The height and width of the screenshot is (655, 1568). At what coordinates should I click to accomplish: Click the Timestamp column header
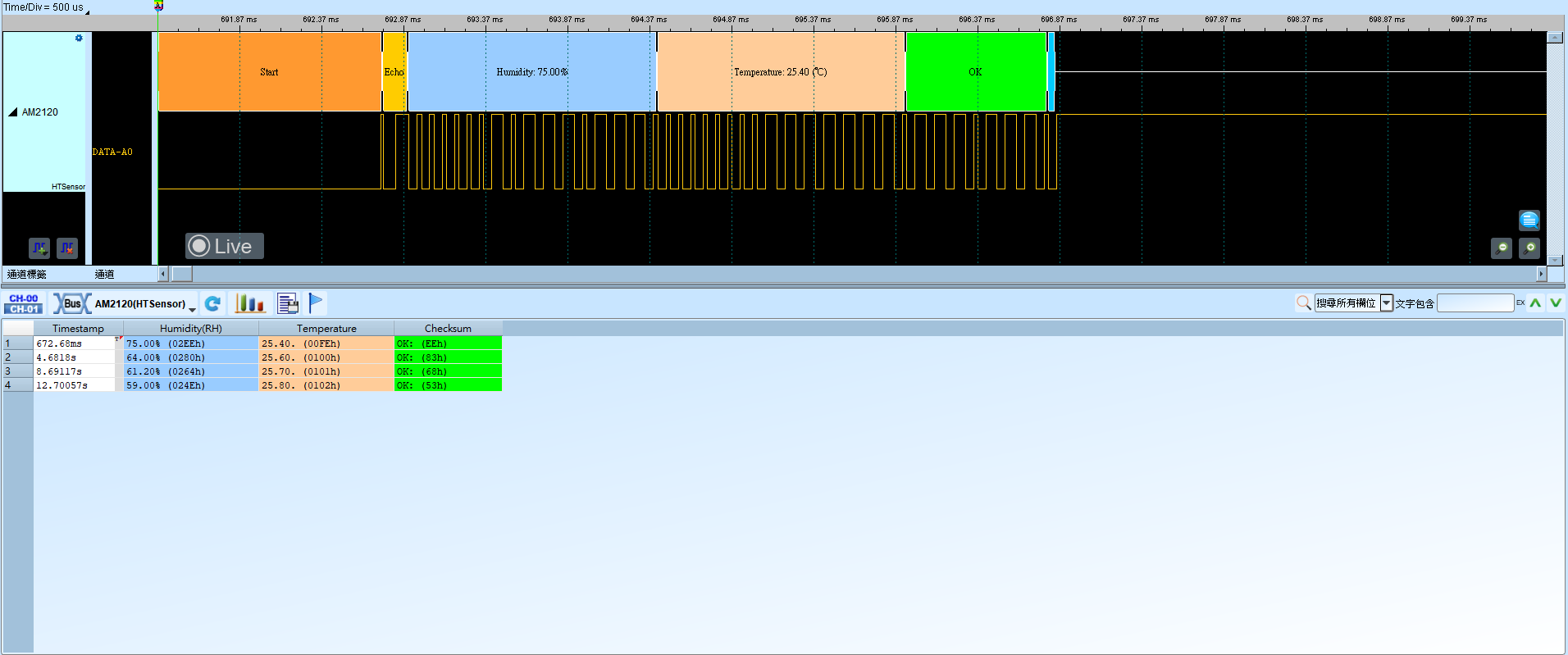(x=78, y=329)
